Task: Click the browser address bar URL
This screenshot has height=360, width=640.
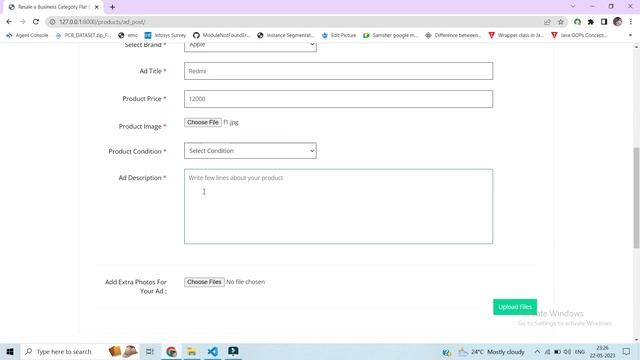Action: click(x=102, y=22)
